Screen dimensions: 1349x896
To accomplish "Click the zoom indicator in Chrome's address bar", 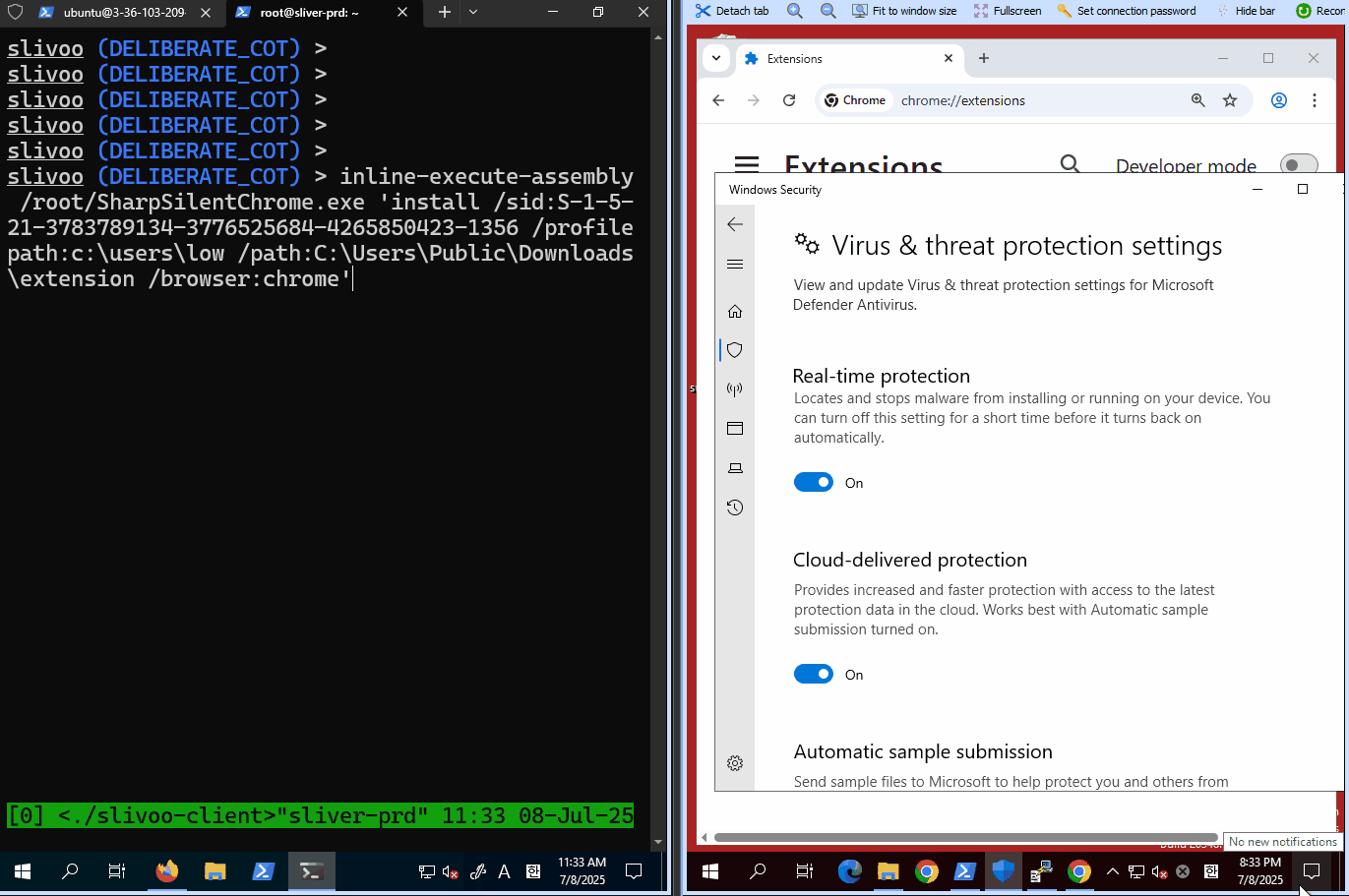I will (1197, 100).
